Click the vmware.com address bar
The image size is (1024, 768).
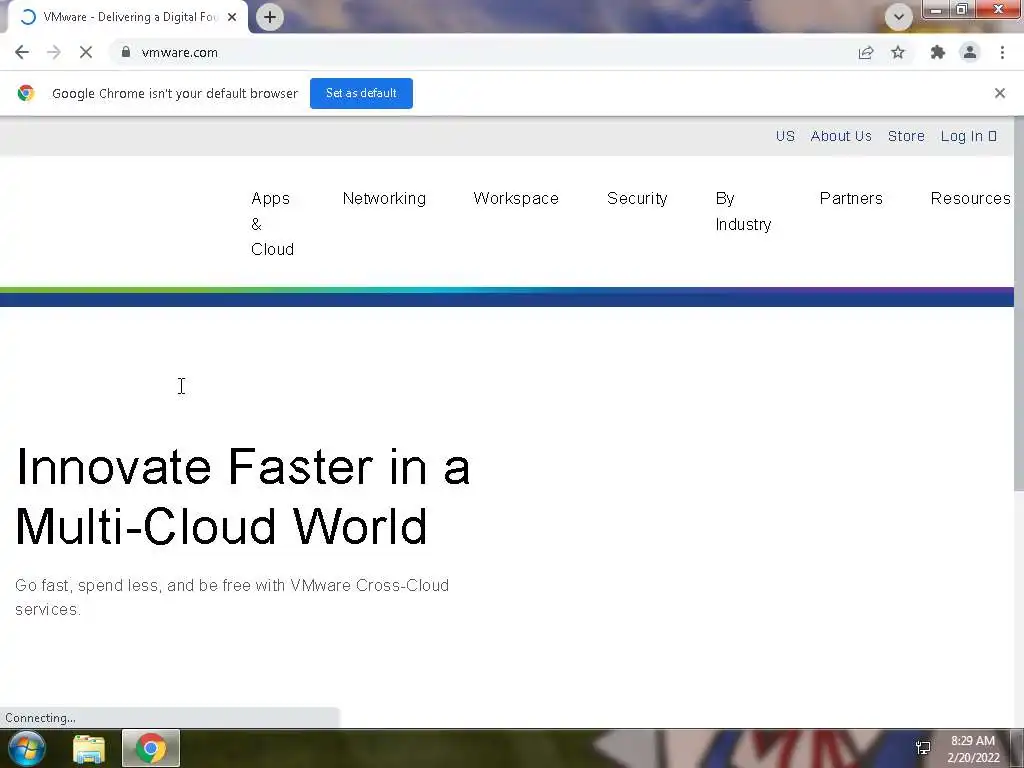tap(483, 52)
